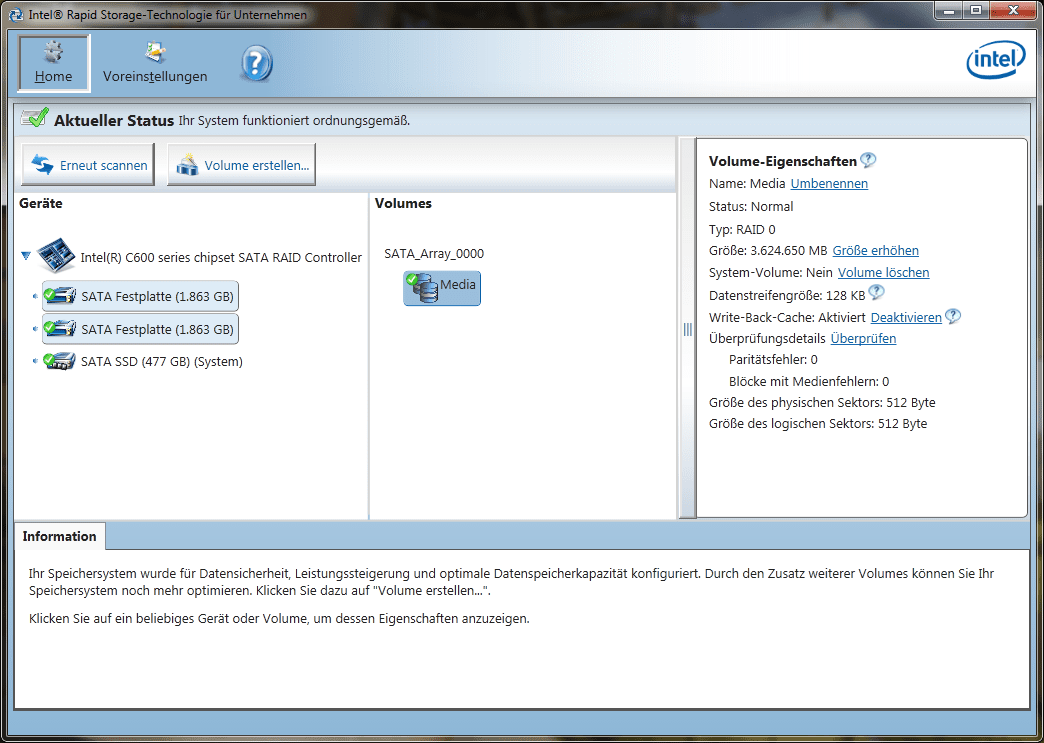The height and width of the screenshot is (743, 1044).
Task: Select the Media volume
Action: point(442,288)
